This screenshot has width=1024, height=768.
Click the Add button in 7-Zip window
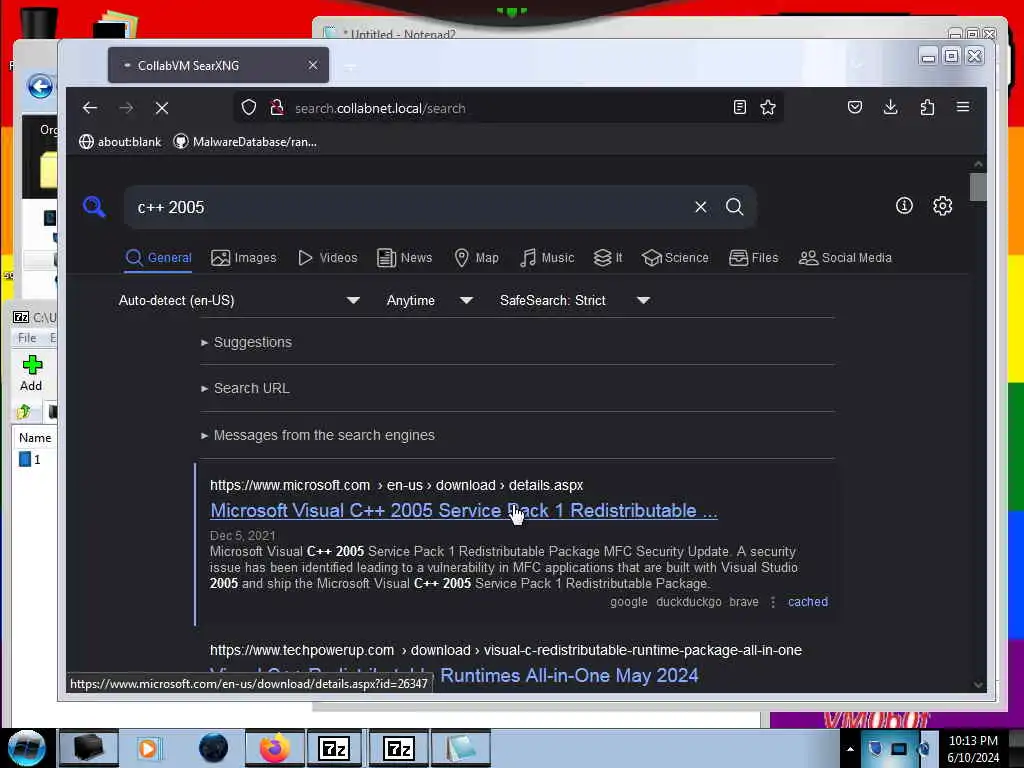tap(31, 373)
